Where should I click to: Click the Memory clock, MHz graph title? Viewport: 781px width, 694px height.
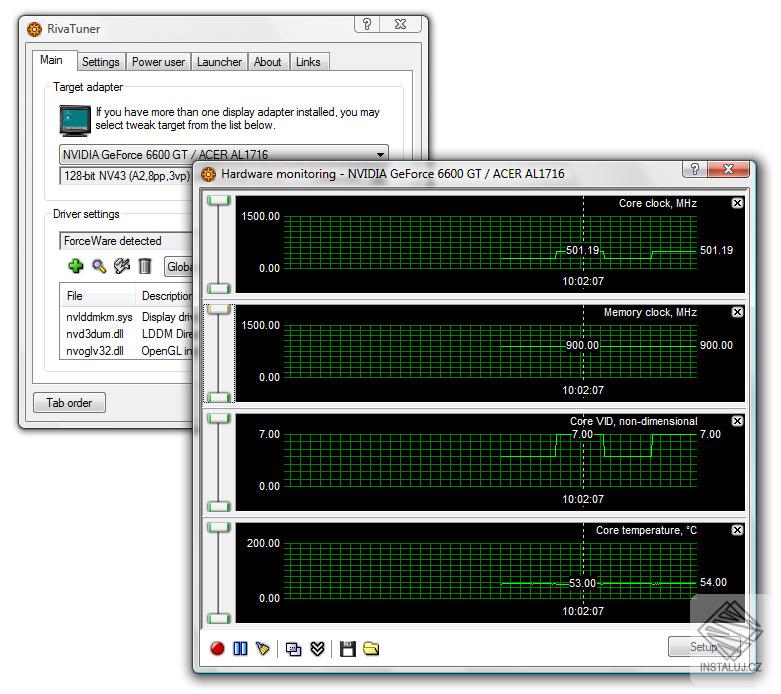650,312
